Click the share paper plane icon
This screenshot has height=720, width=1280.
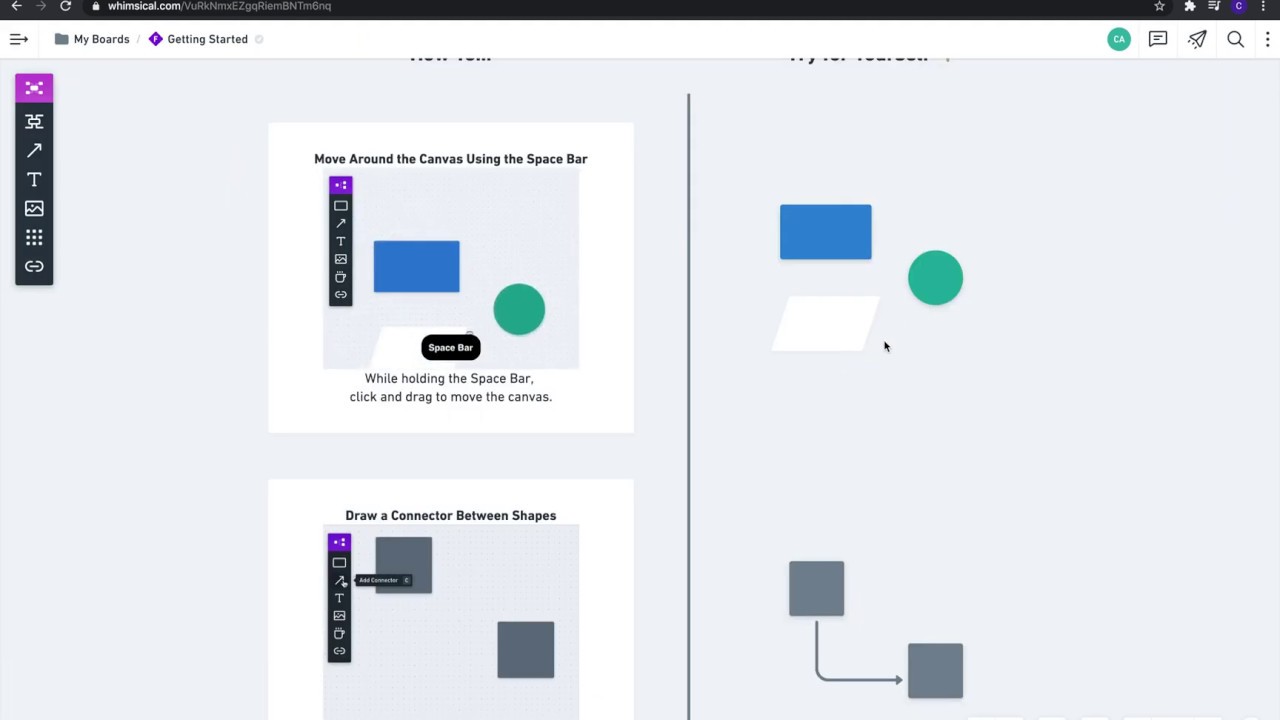pos(1197,39)
